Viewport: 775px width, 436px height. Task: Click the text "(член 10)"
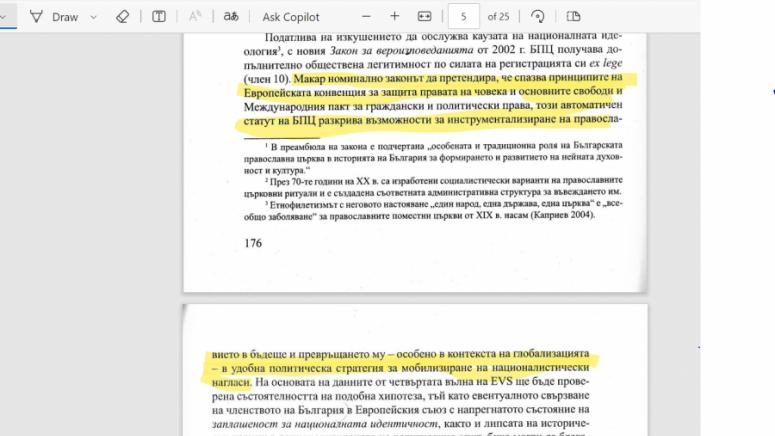[x=267, y=79]
